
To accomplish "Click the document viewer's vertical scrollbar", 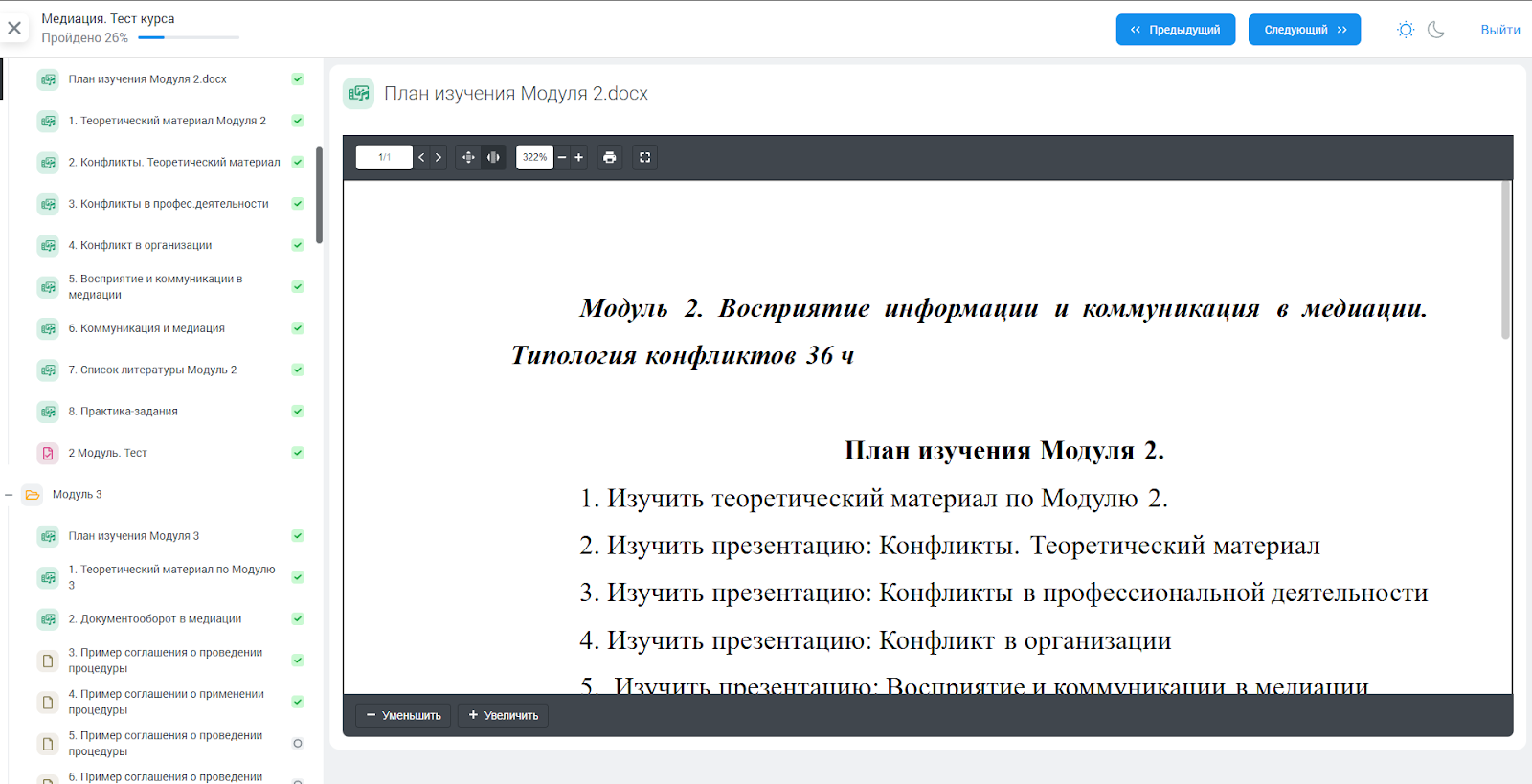I will tap(1505, 259).
